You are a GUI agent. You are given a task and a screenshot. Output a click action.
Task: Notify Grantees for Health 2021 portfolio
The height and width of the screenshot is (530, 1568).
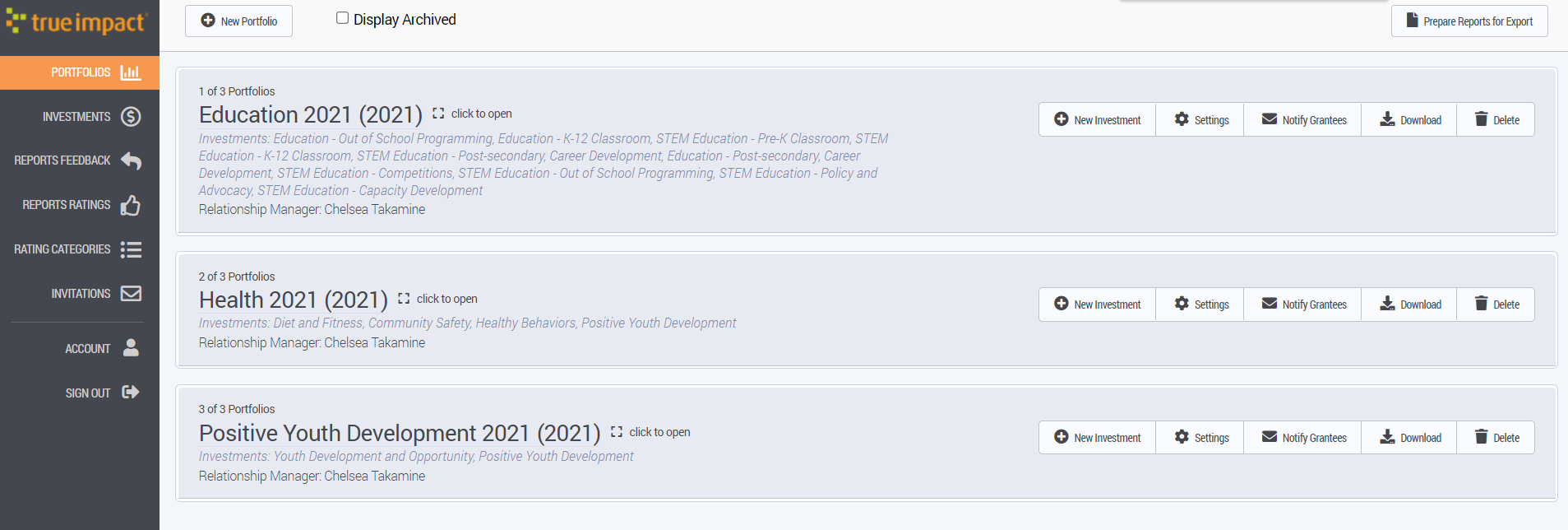click(1302, 305)
